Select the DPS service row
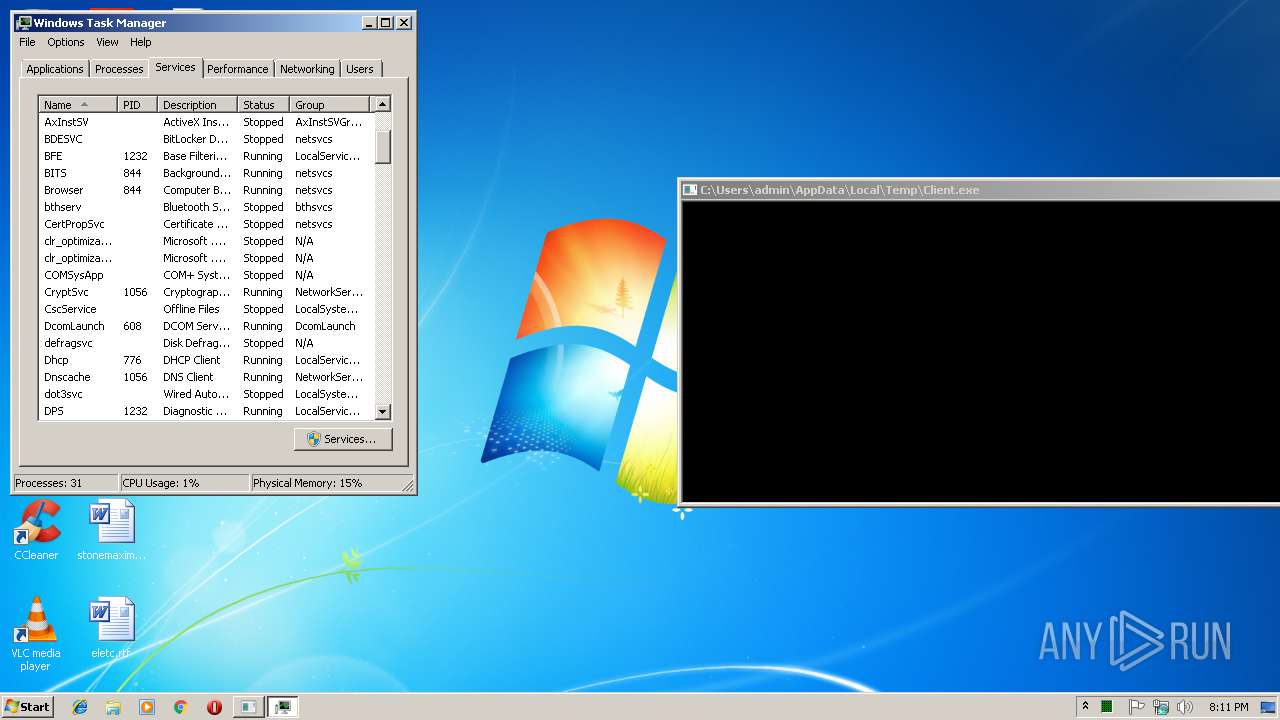This screenshot has height=720, width=1280. click(206, 411)
